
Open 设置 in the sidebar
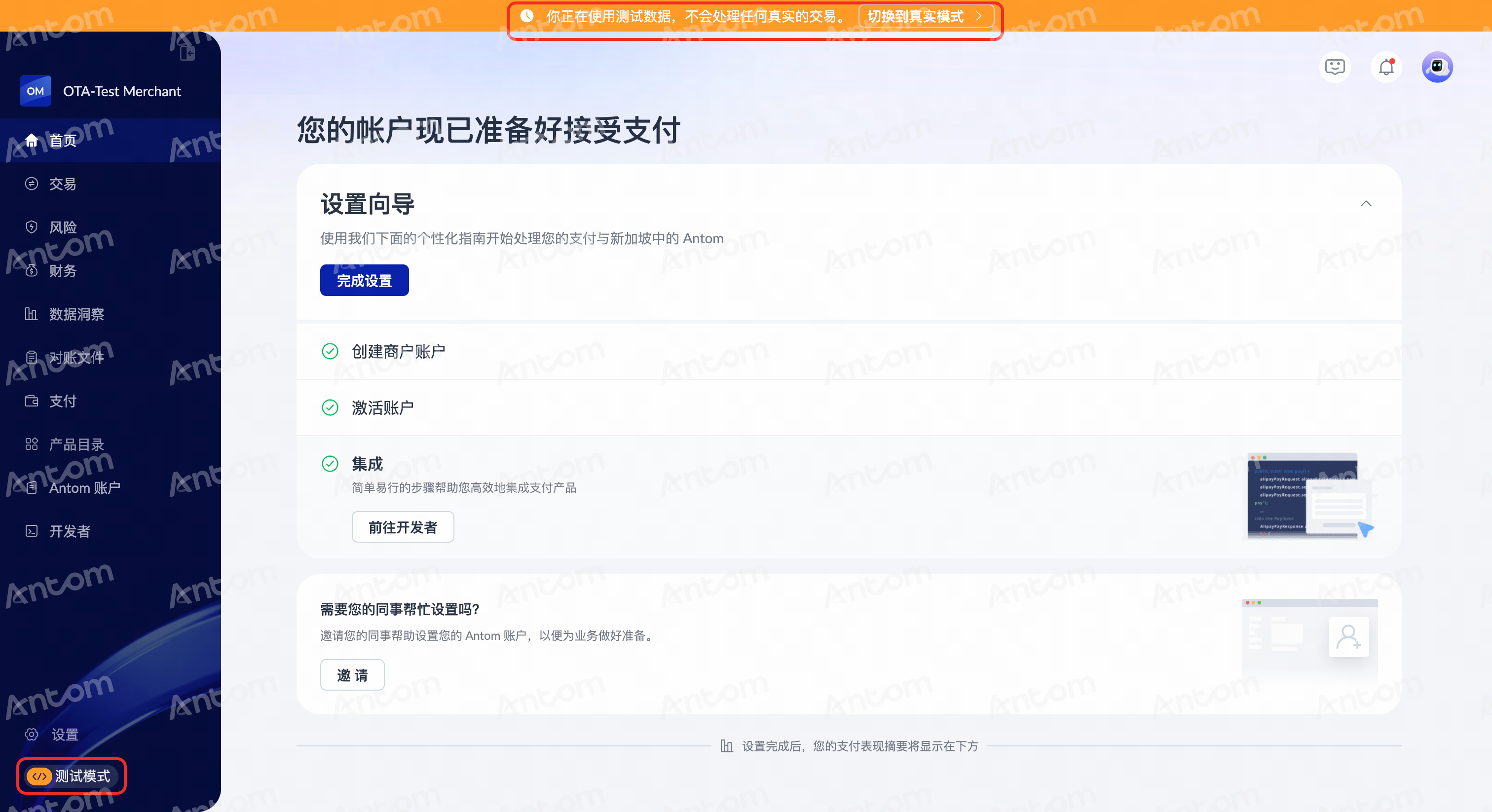click(x=111, y=735)
